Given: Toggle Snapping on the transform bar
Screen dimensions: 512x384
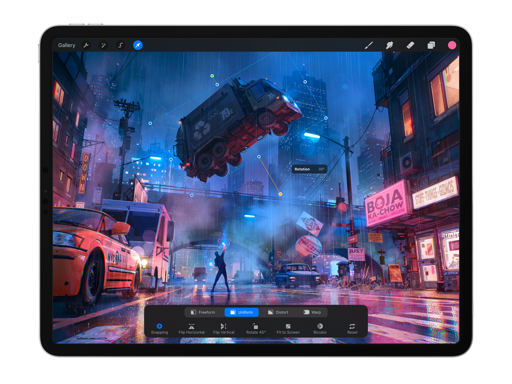Looking at the screenshot, I should [159, 328].
